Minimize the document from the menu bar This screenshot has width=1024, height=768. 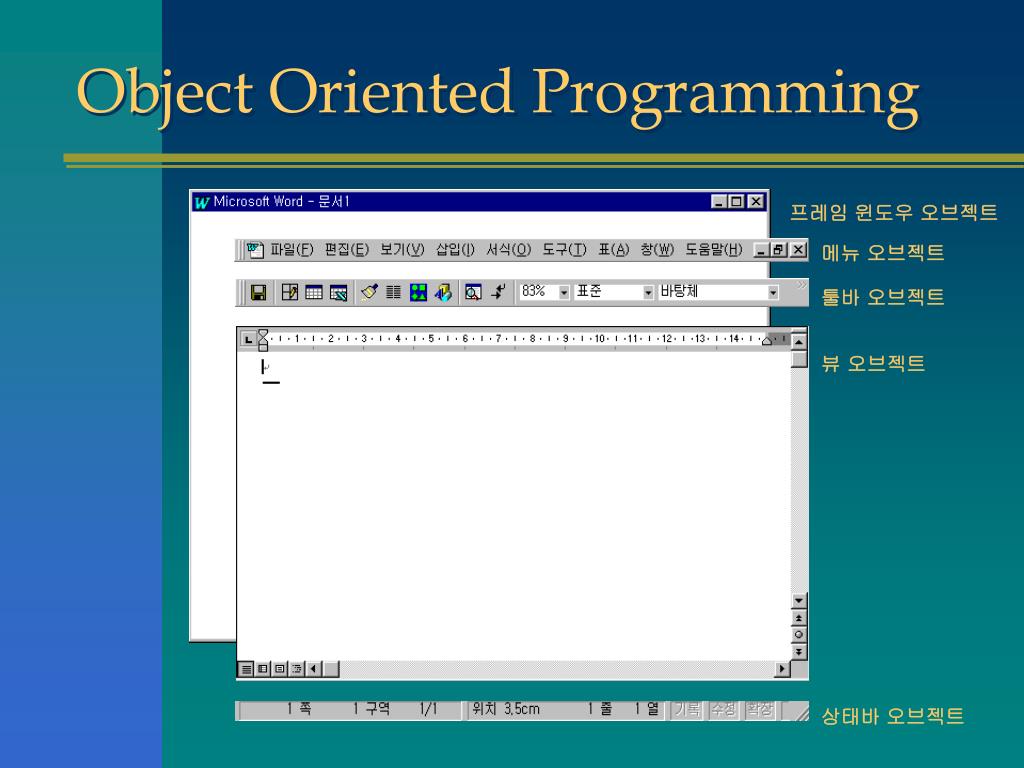pos(761,250)
